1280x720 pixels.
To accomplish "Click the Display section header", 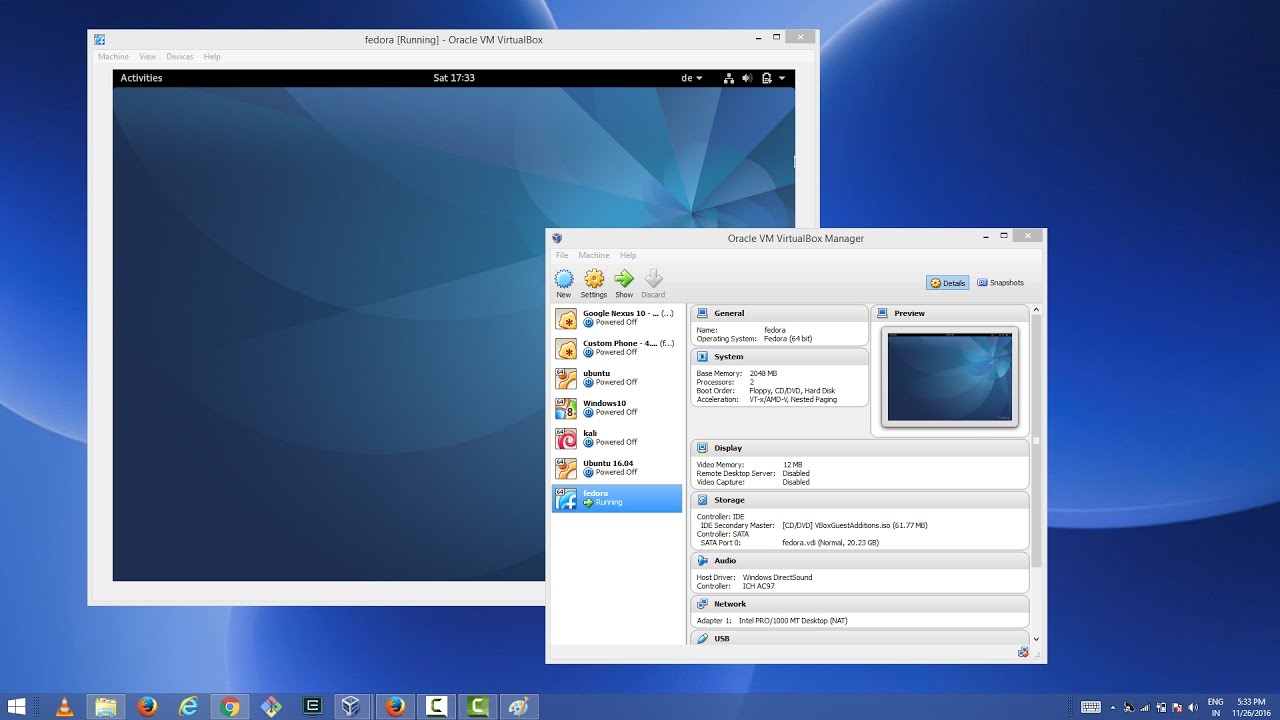I will [x=859, y=448].
